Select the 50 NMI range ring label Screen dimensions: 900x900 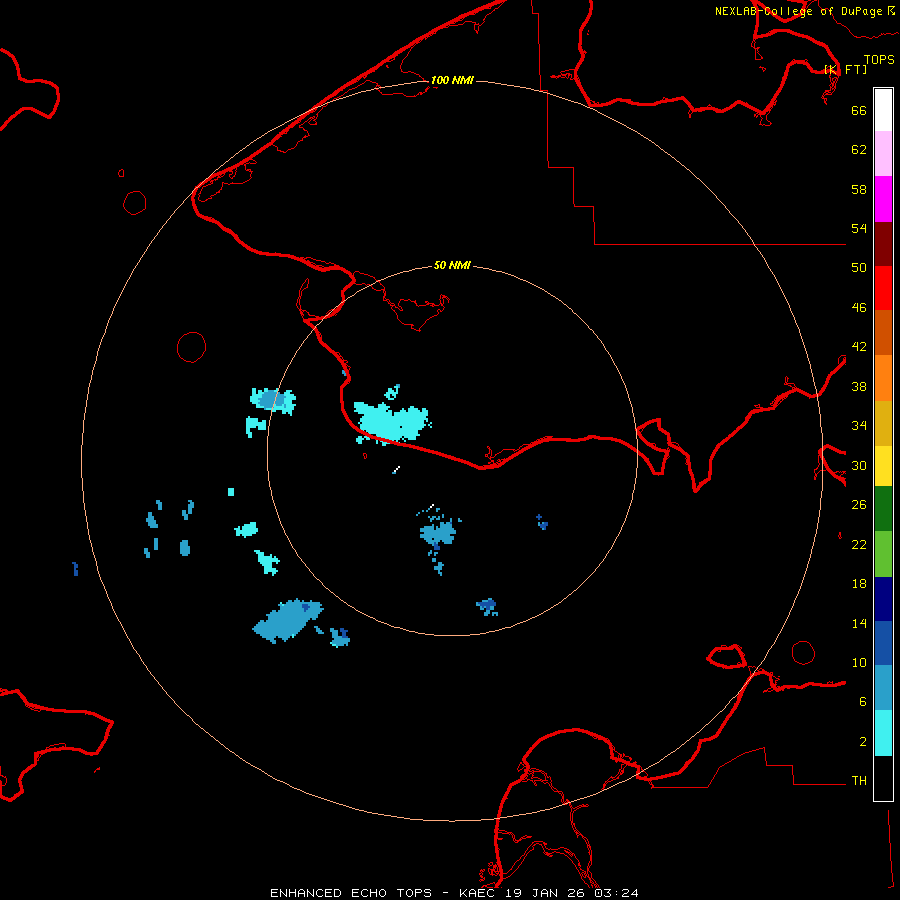[x=452, y=265]
